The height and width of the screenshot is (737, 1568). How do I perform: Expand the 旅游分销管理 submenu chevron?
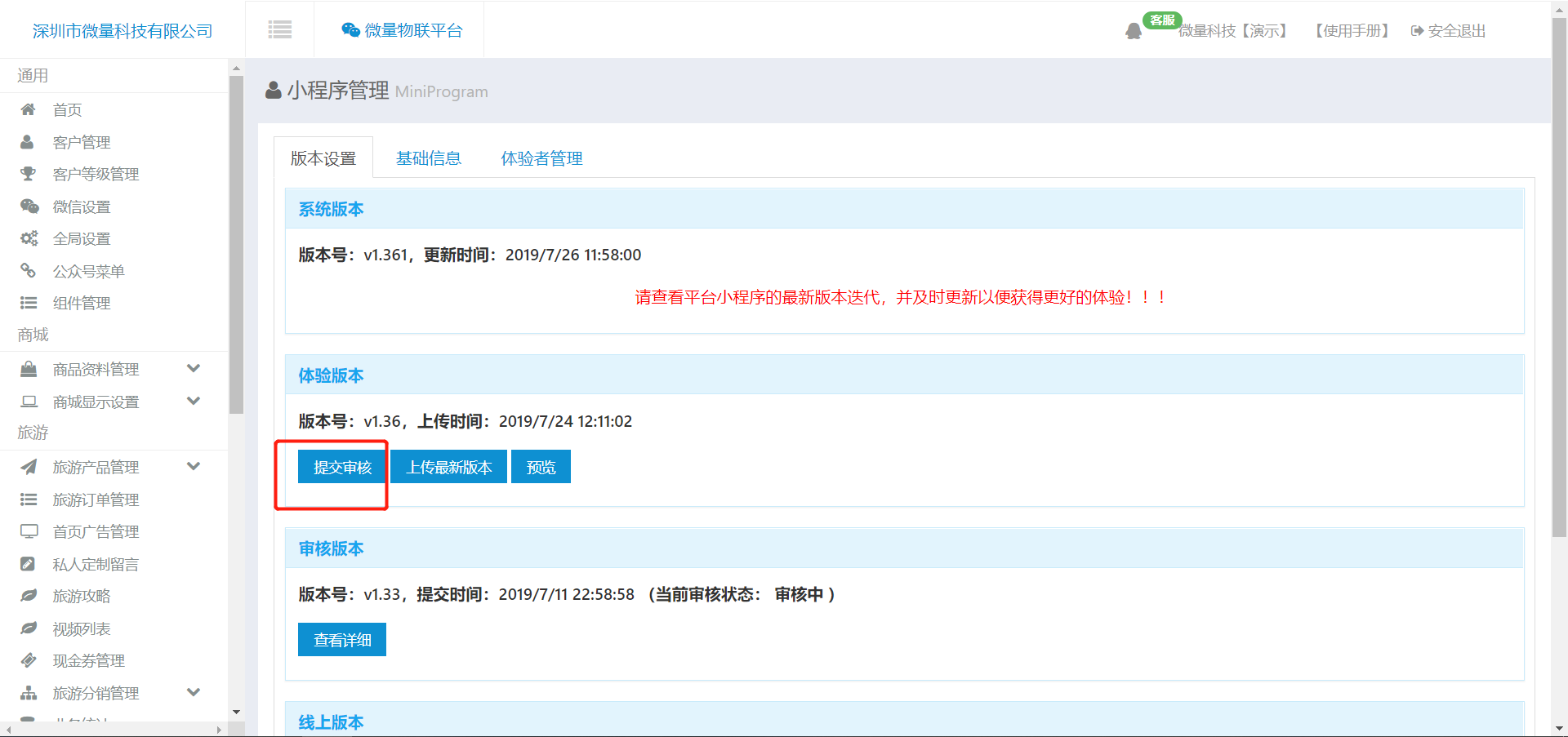coord(194,692)
